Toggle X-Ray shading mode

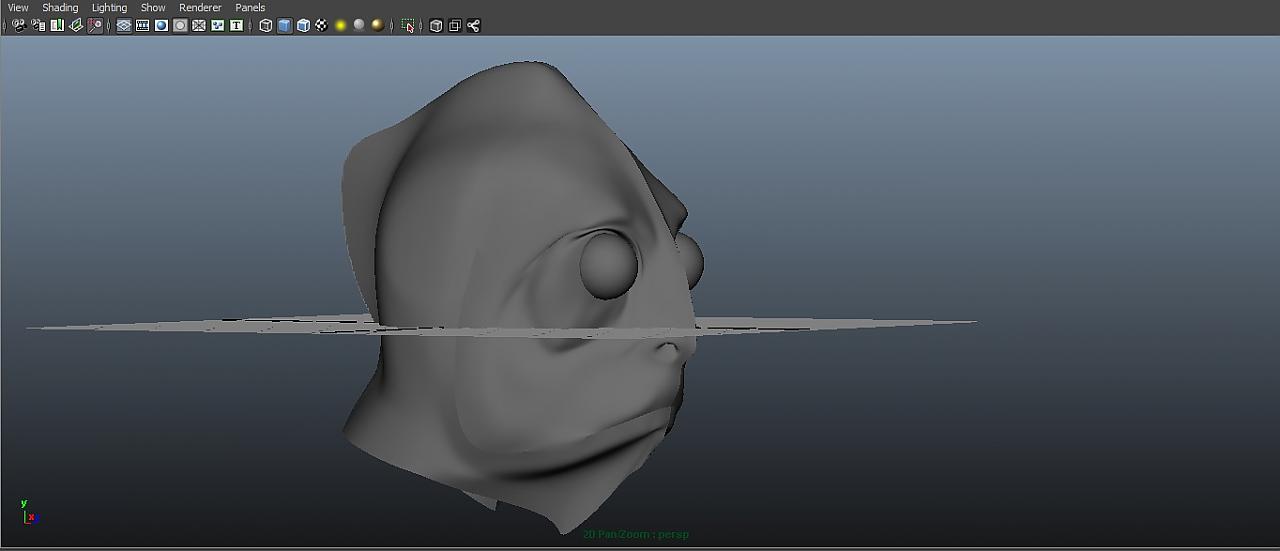pyautogui.click(x=436, y=26)
